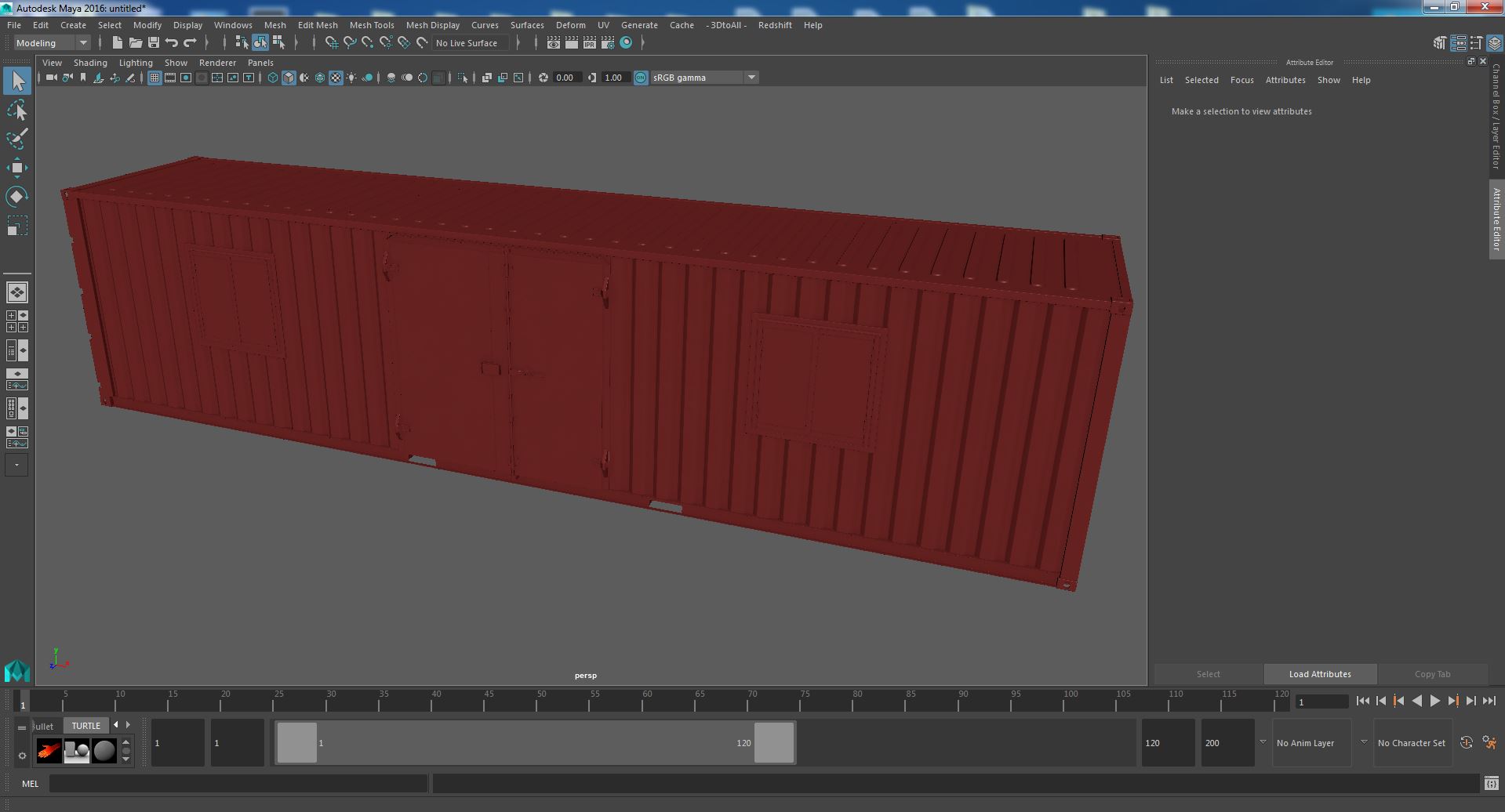Image resolution: width=1505 pixels, height=812 pixels.
Task: Toggle the Channel Box / Layer Editor
Action: [1494, 43]
